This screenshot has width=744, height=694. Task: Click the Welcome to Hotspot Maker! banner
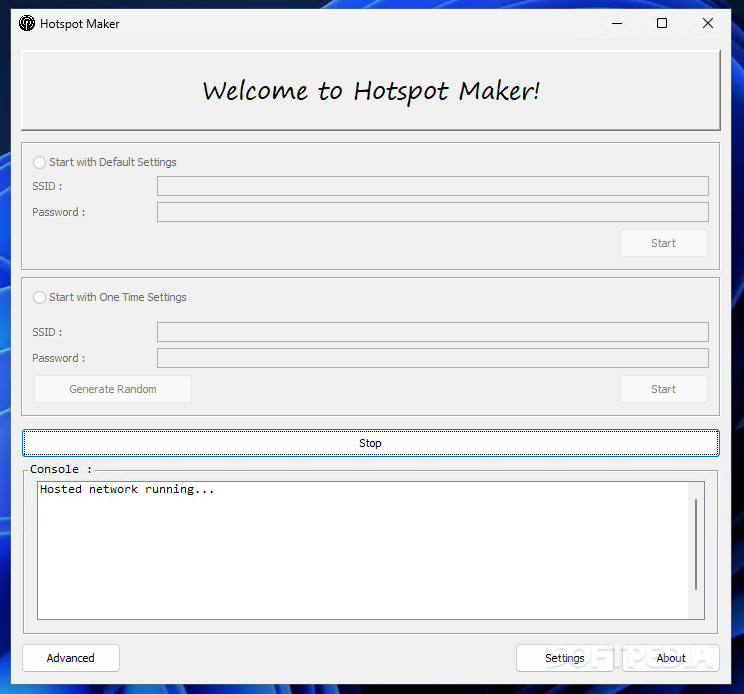pos(371,90)
